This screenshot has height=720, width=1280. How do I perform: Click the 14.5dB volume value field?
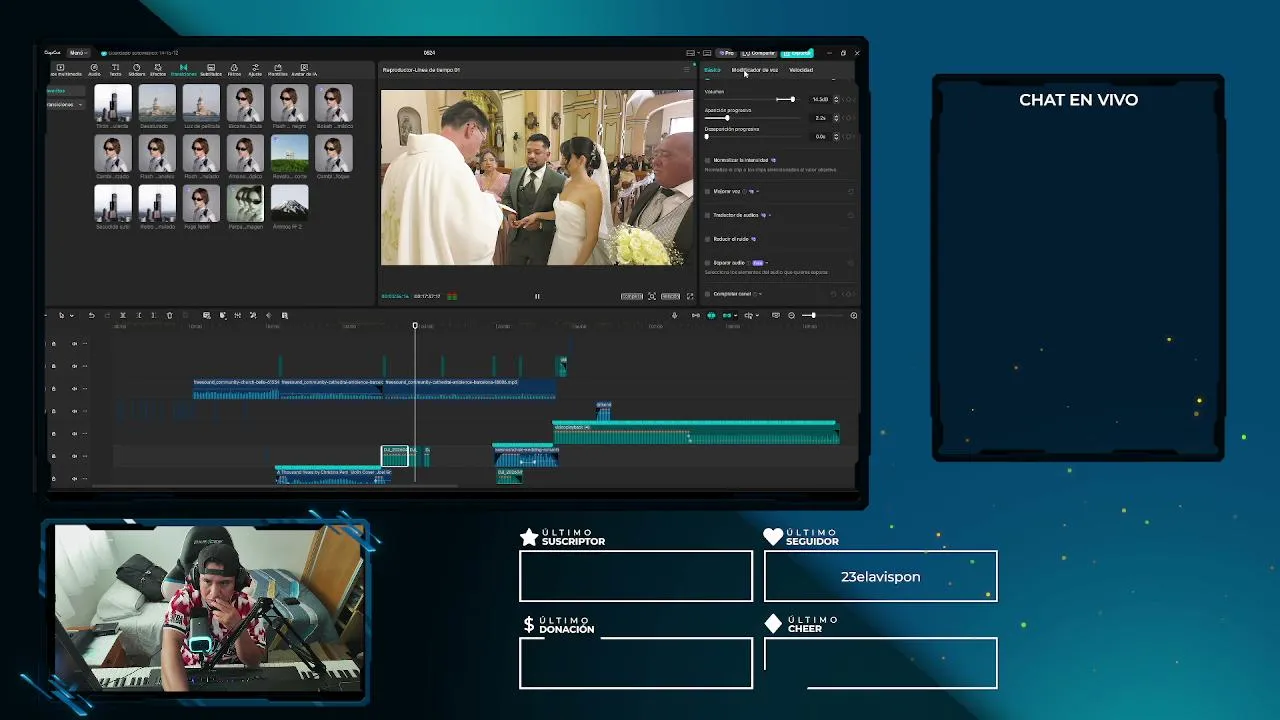[x=820, y=99]
